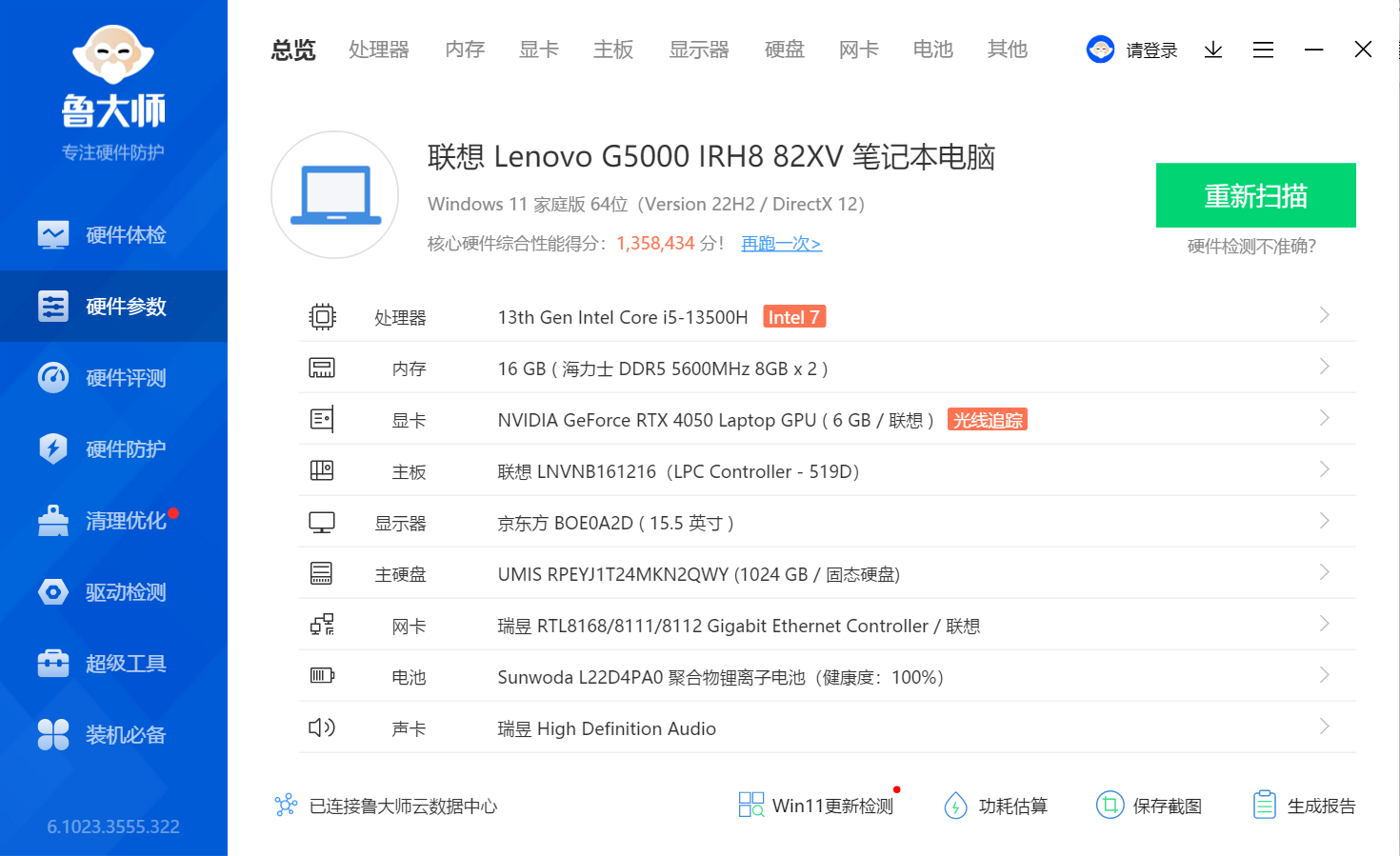Click 硬件检测不准确? link
Screen dimensions: 1400x856
(1251, 247)
